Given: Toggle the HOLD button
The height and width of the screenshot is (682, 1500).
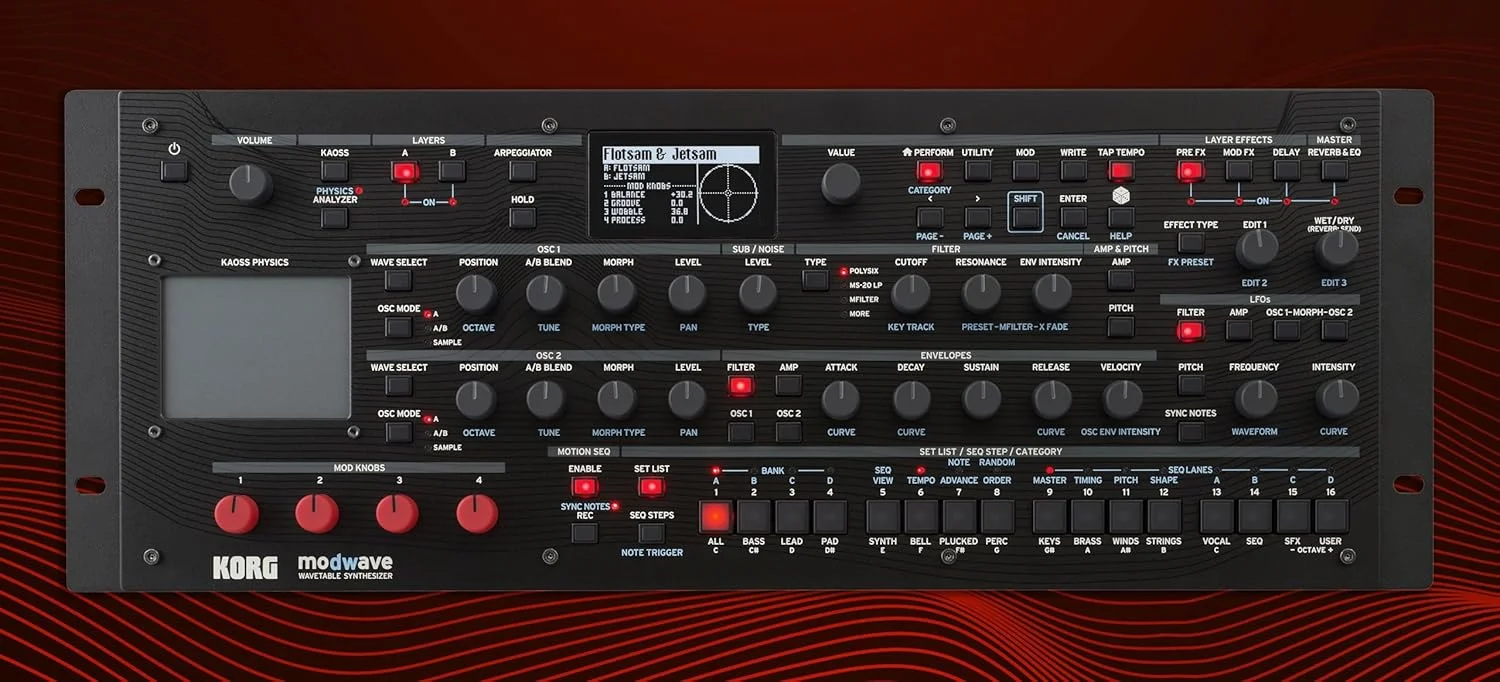Looking at the screenshot, I should coord(522,216).
